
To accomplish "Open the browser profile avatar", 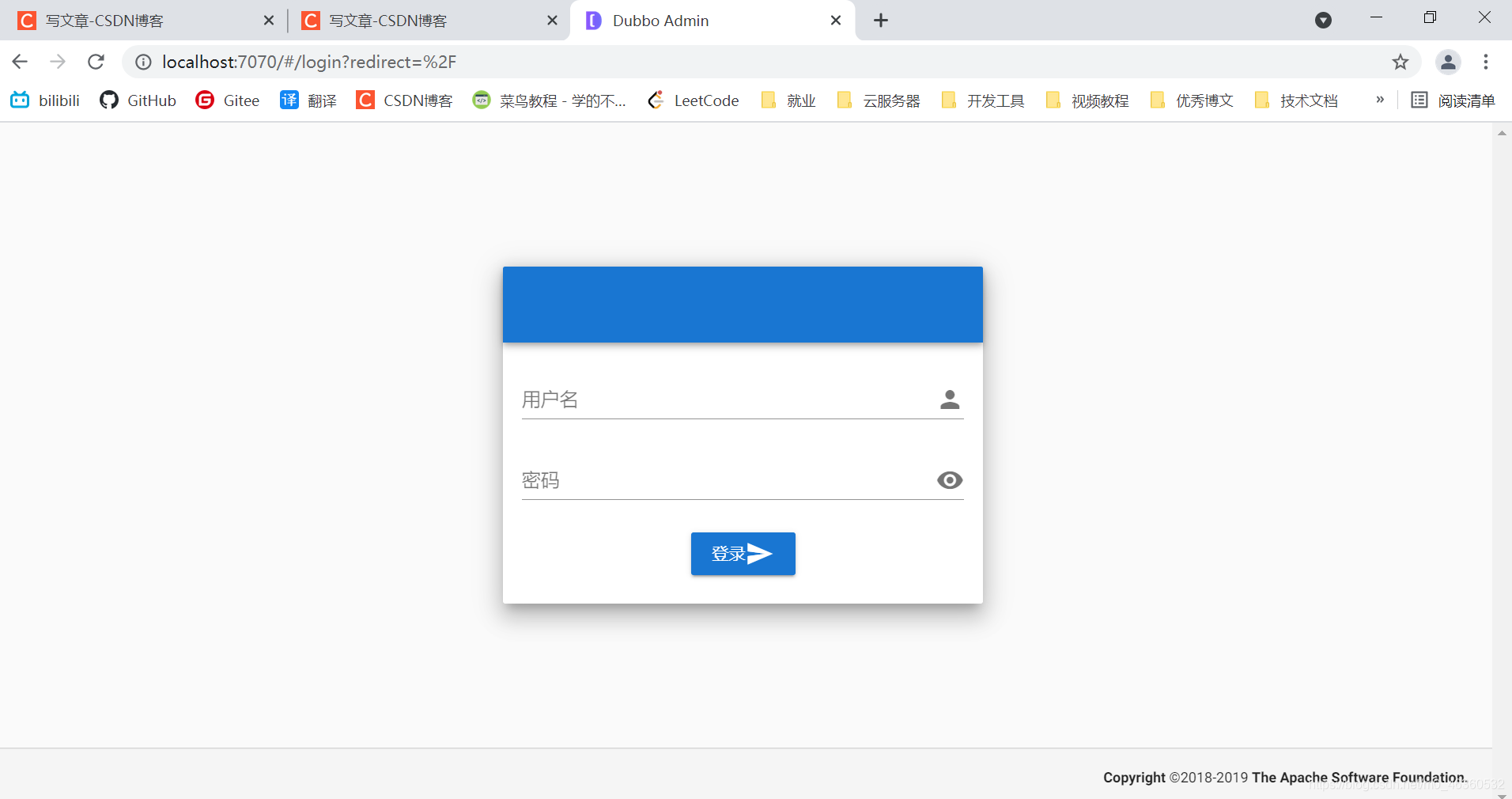I will (1448, 62).
